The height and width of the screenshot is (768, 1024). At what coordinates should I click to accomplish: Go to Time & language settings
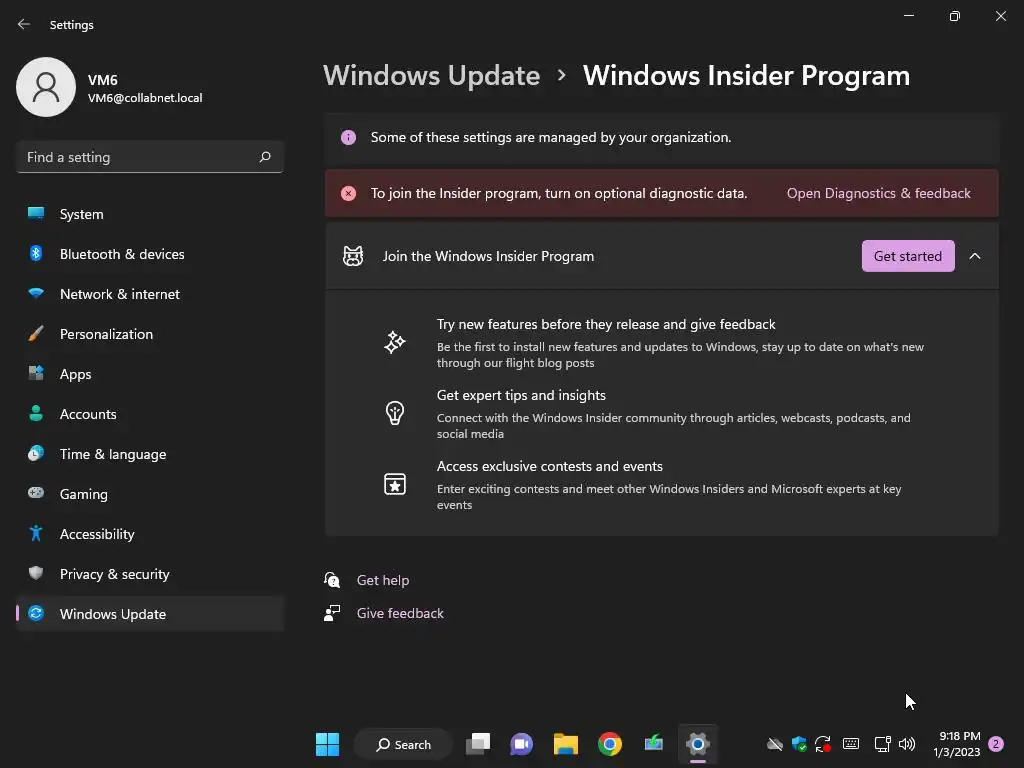[150, 454]
